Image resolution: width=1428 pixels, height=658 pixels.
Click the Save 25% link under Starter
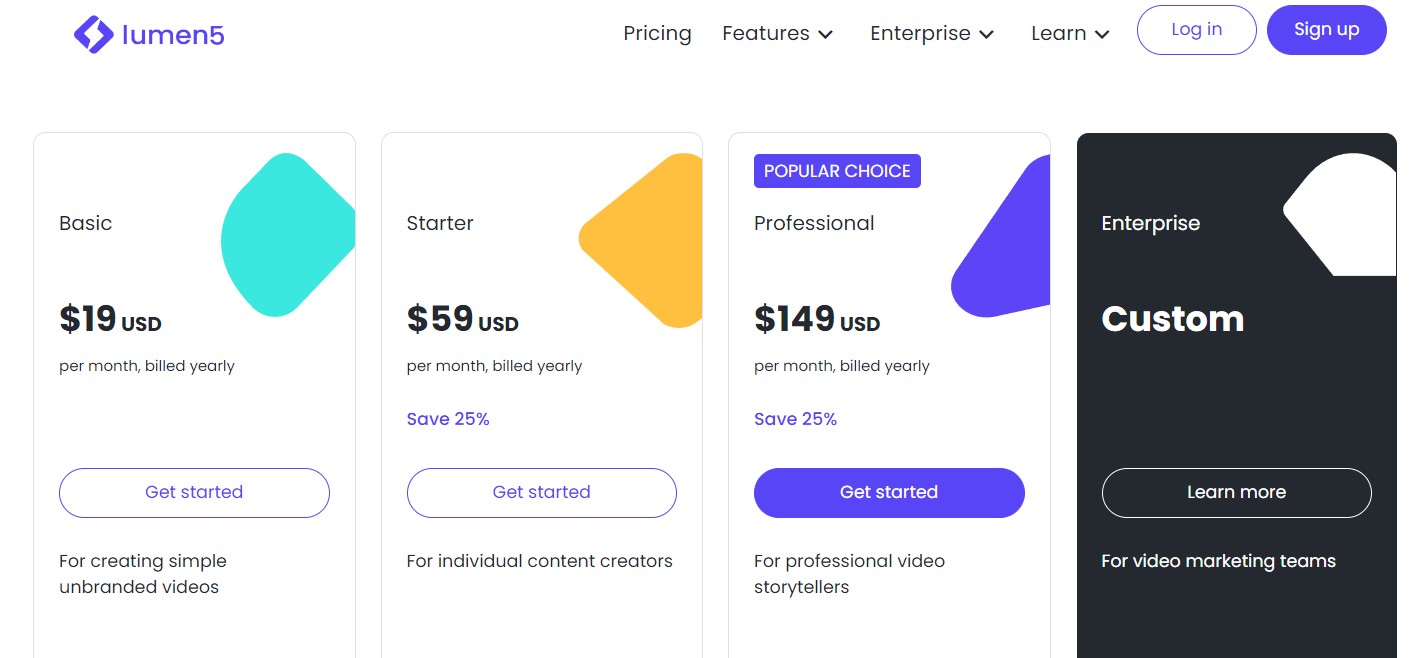pos(448,418)
